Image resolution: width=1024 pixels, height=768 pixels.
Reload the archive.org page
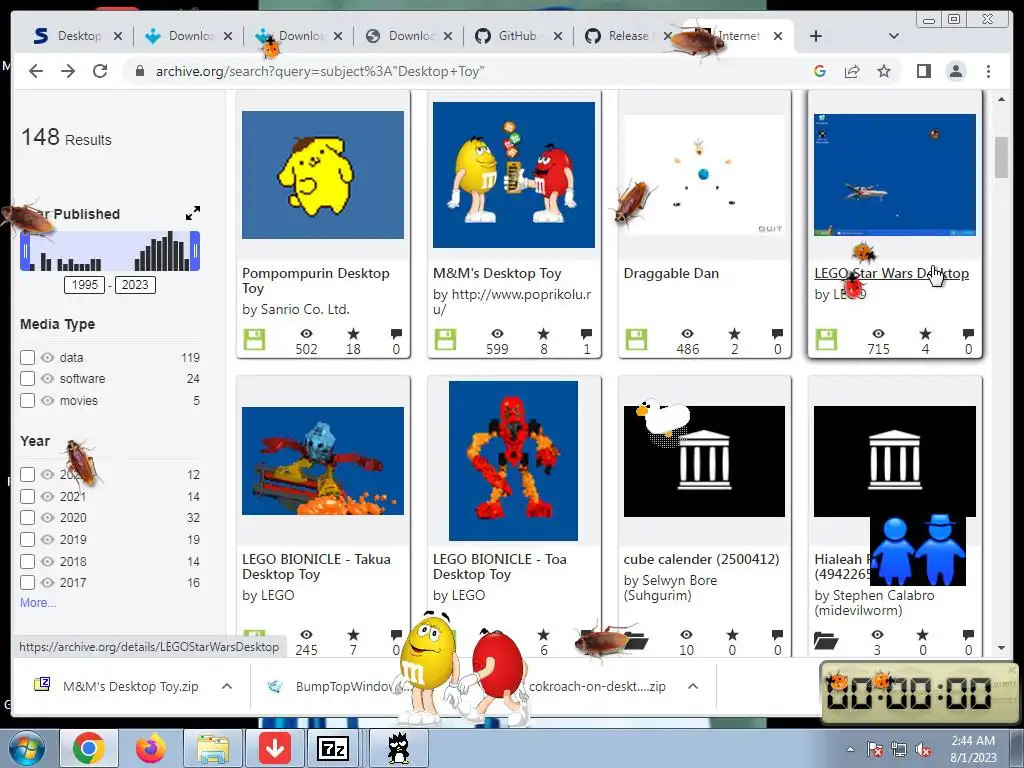point(100,71)
